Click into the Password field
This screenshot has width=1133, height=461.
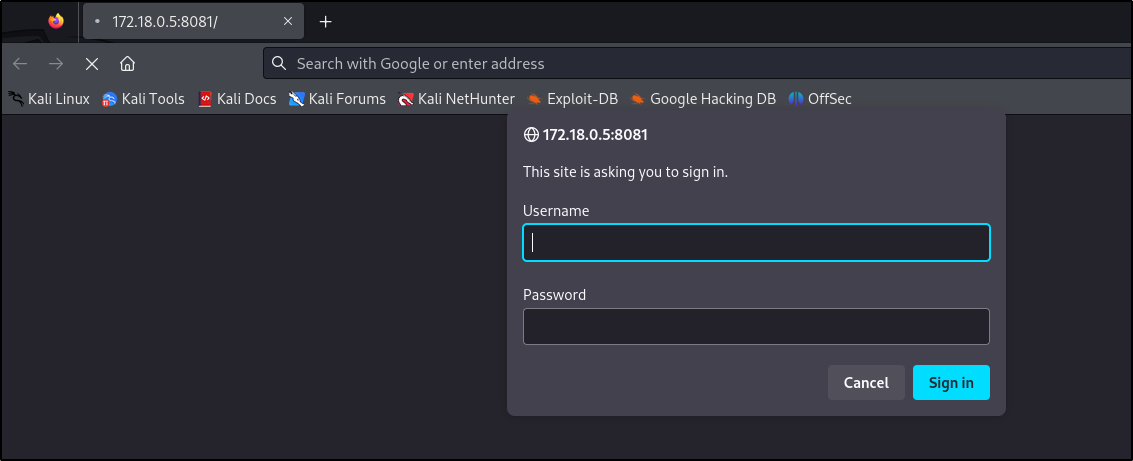(756, 326)
